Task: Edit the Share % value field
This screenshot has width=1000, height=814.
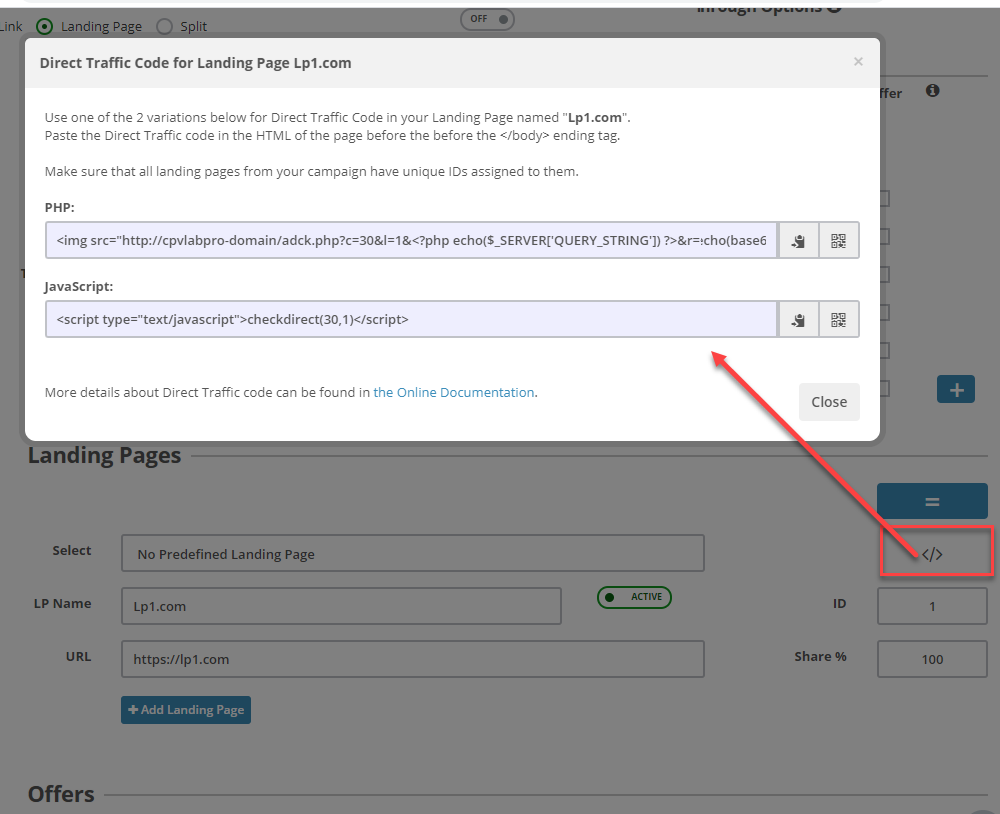Action: point(932,658)
